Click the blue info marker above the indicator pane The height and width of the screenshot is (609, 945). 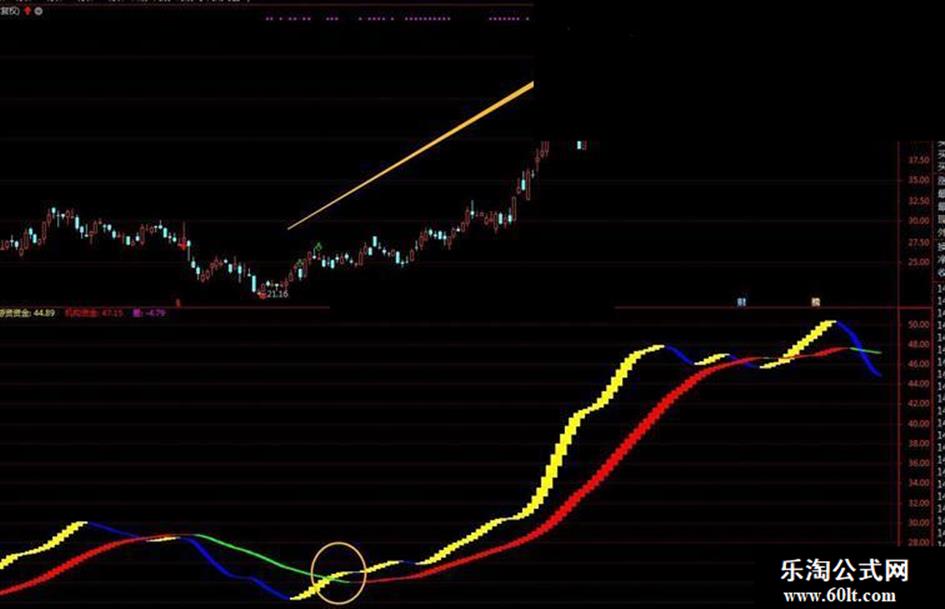click(x=742, y=301)
